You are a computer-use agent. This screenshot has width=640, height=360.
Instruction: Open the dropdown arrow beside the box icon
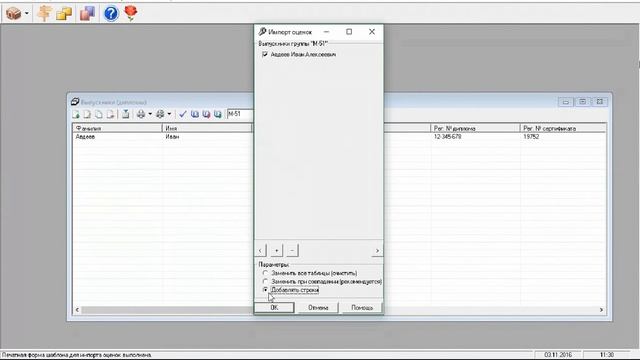(x=27, y=13)
